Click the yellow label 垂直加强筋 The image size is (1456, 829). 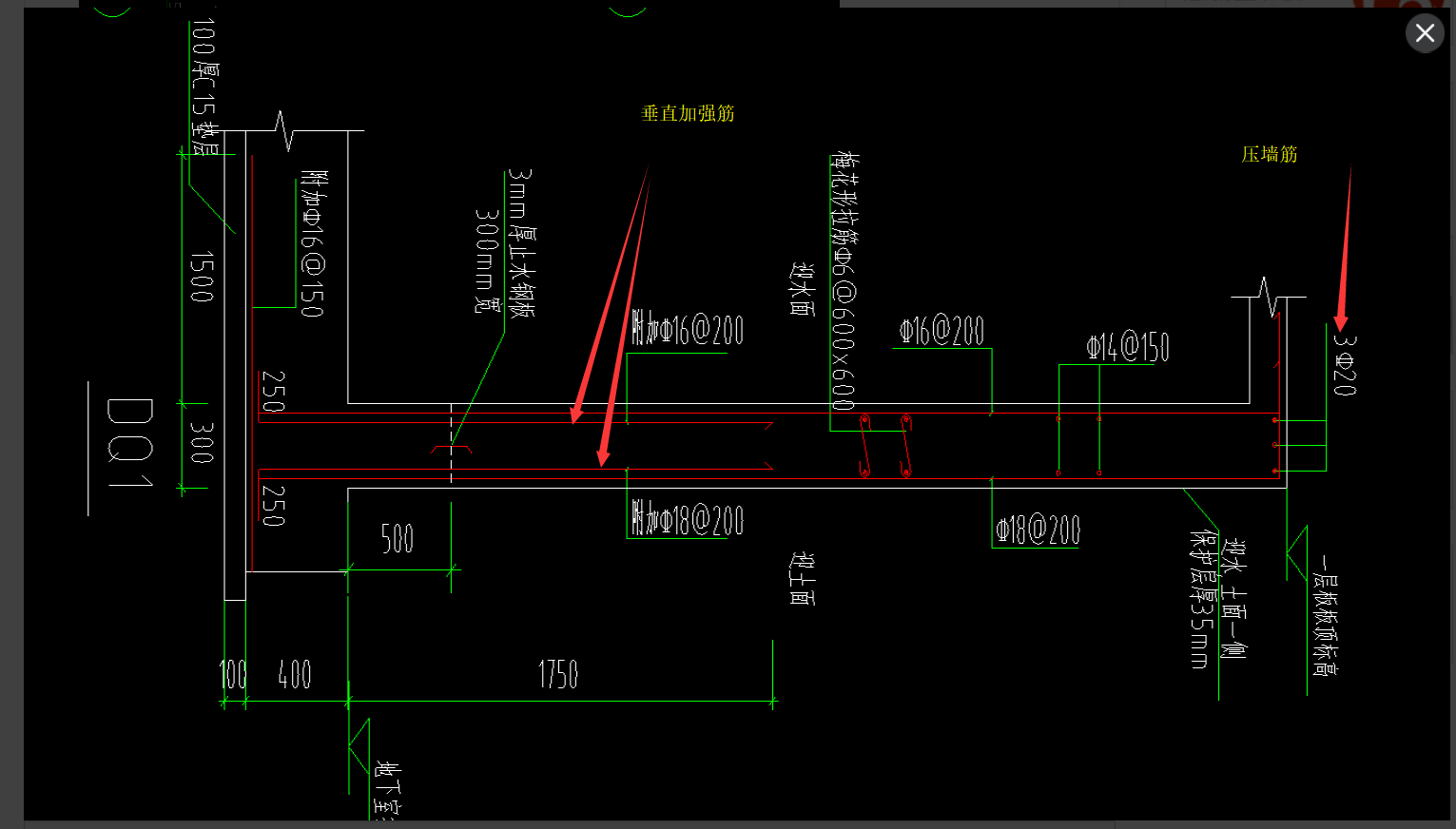(x=688, y=113)
